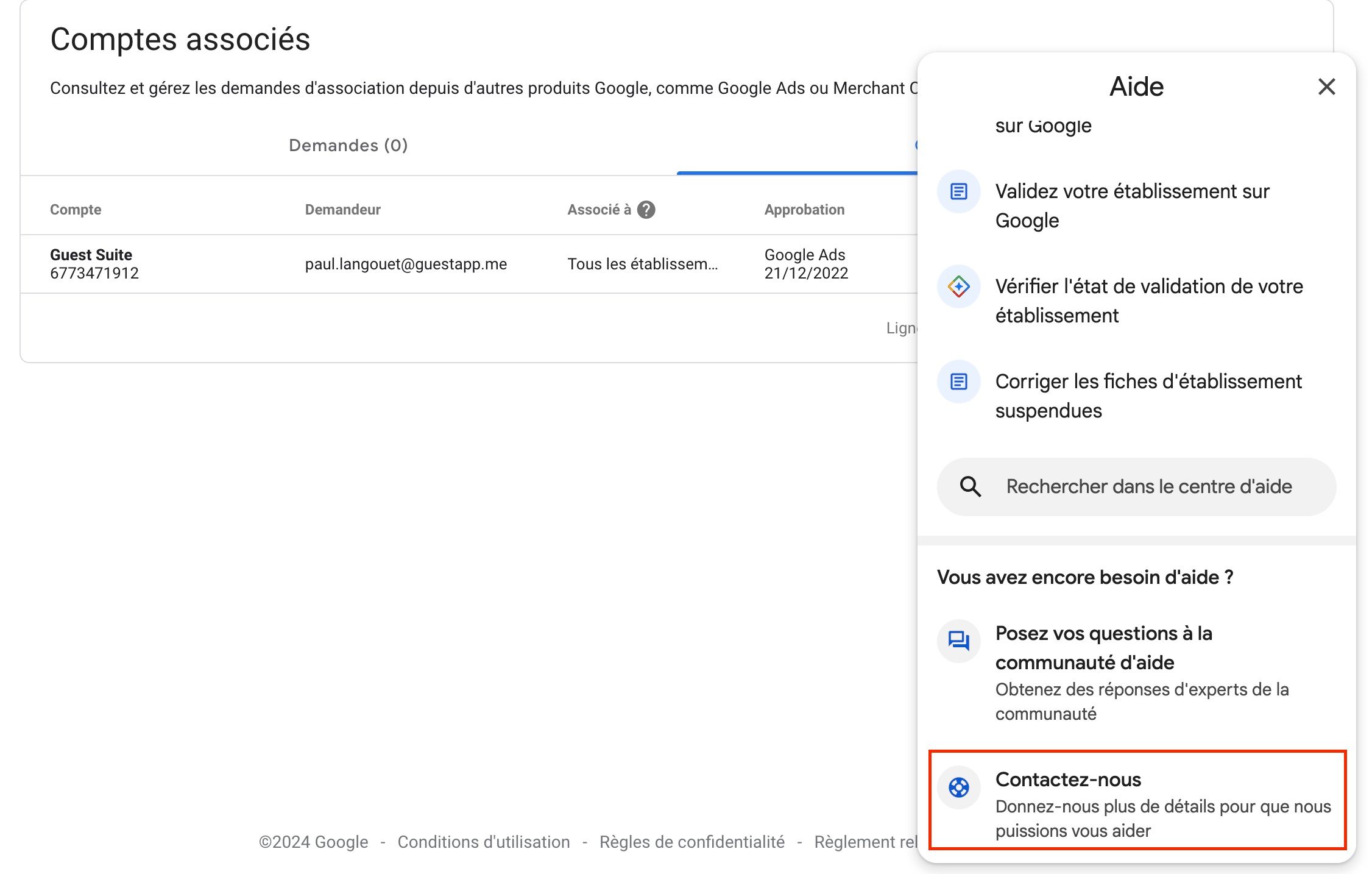This screenshot has width=1372, height=874.
Task: Open Corriger les fiches d'établissement suspendues article
Action: 1137,396
